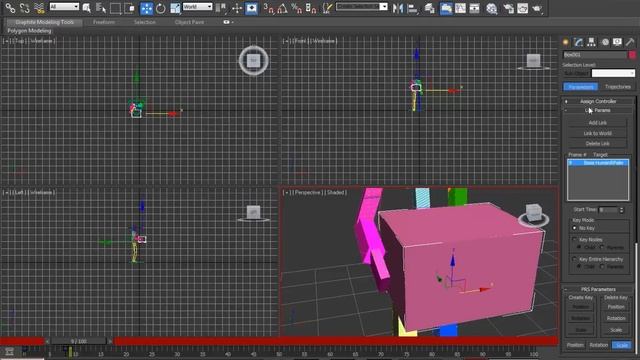Screen dimensions: 640x360
Task: Click the Render Production teapot icon
Action: [538, 8]
